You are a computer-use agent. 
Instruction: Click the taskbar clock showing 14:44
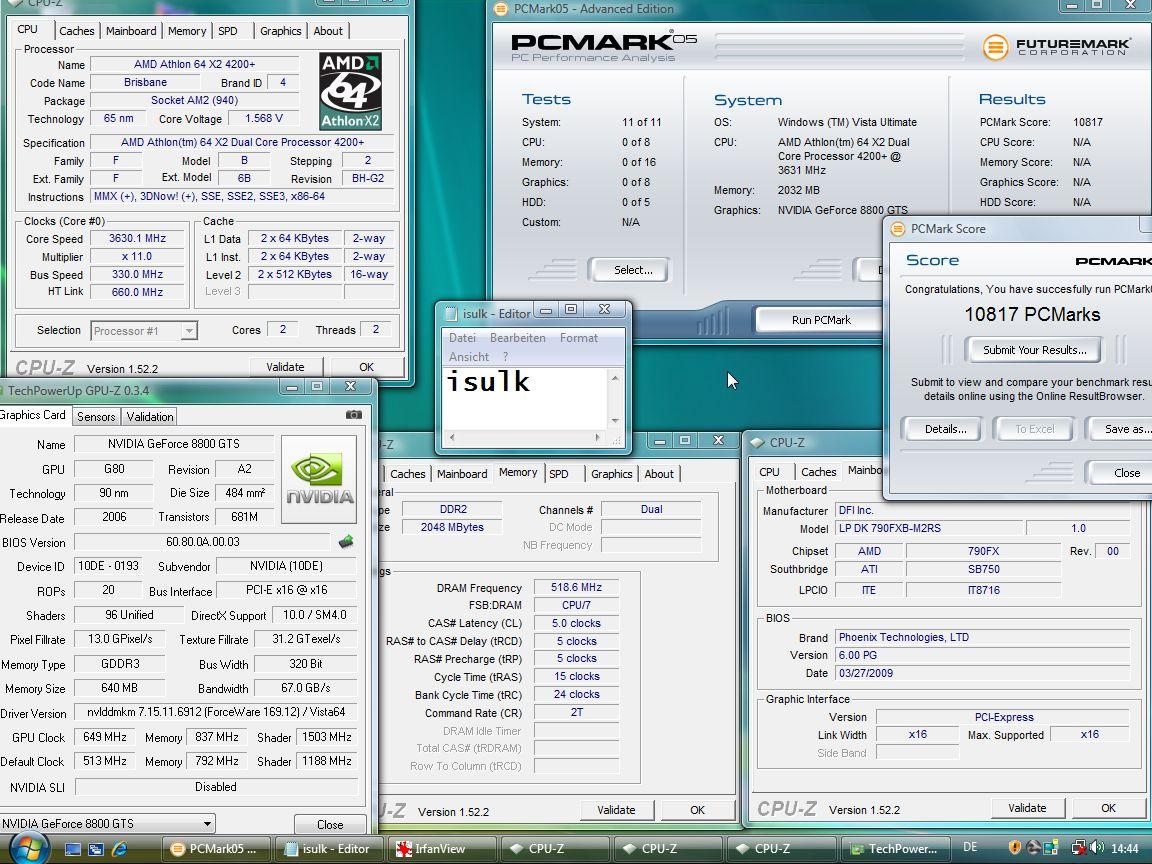tap(1124, 849)
